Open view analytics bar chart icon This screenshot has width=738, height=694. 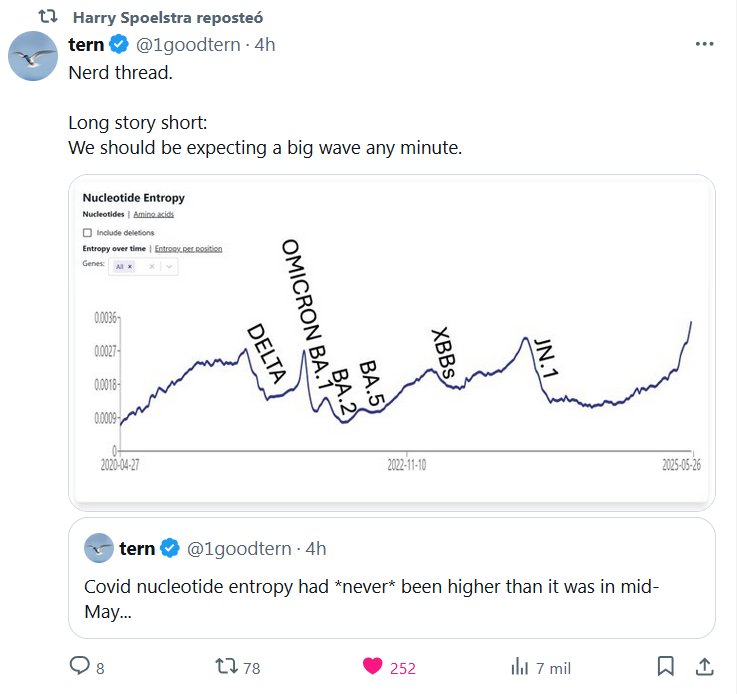[x=519, y=666]
